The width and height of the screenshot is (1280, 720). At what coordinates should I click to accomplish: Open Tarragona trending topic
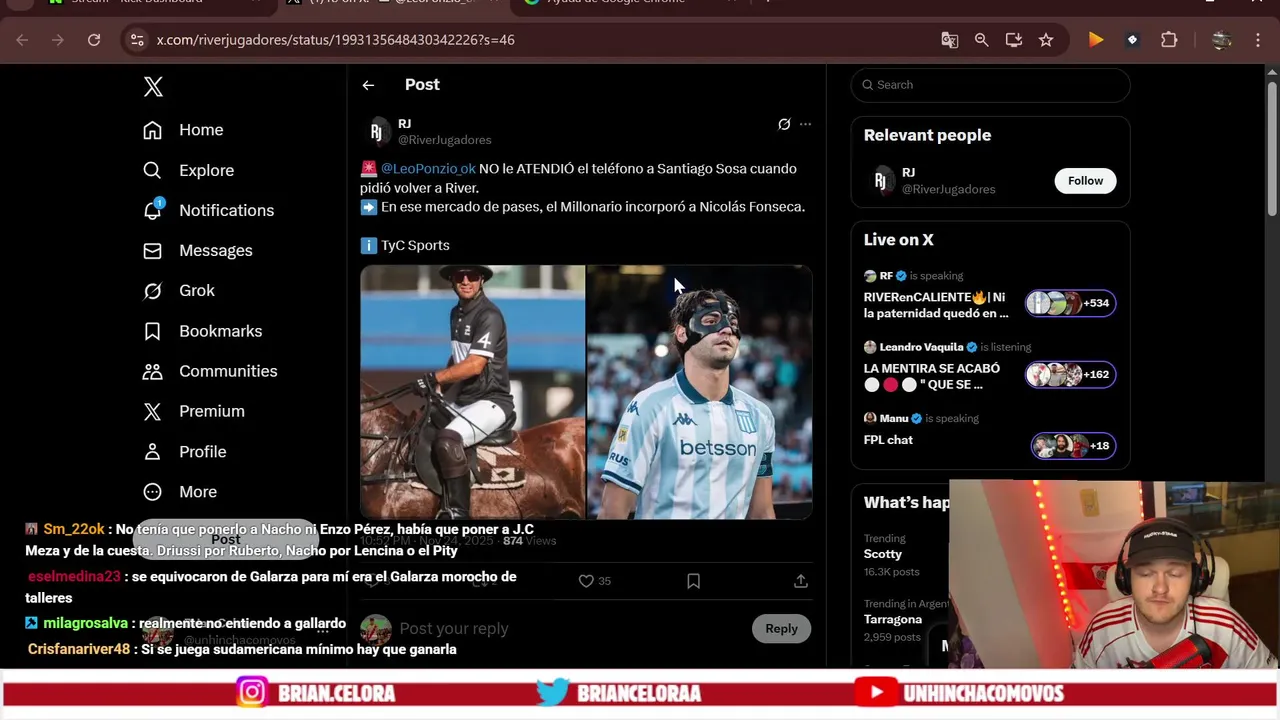[893, 619]
